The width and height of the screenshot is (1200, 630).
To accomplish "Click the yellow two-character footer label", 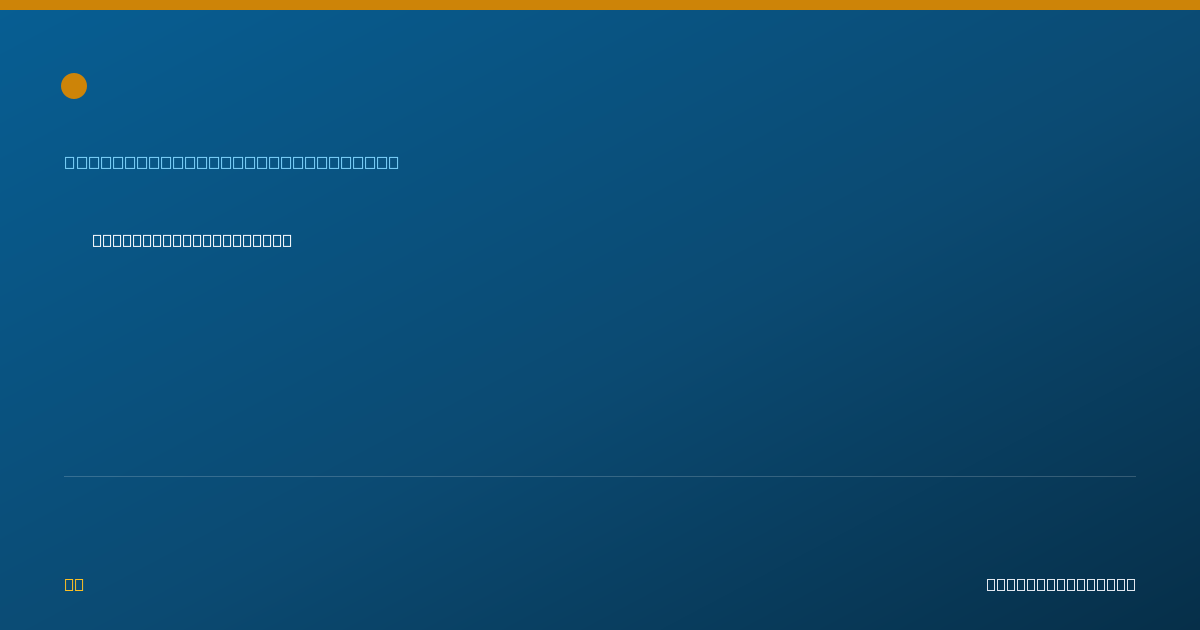I will coord(74,584).
